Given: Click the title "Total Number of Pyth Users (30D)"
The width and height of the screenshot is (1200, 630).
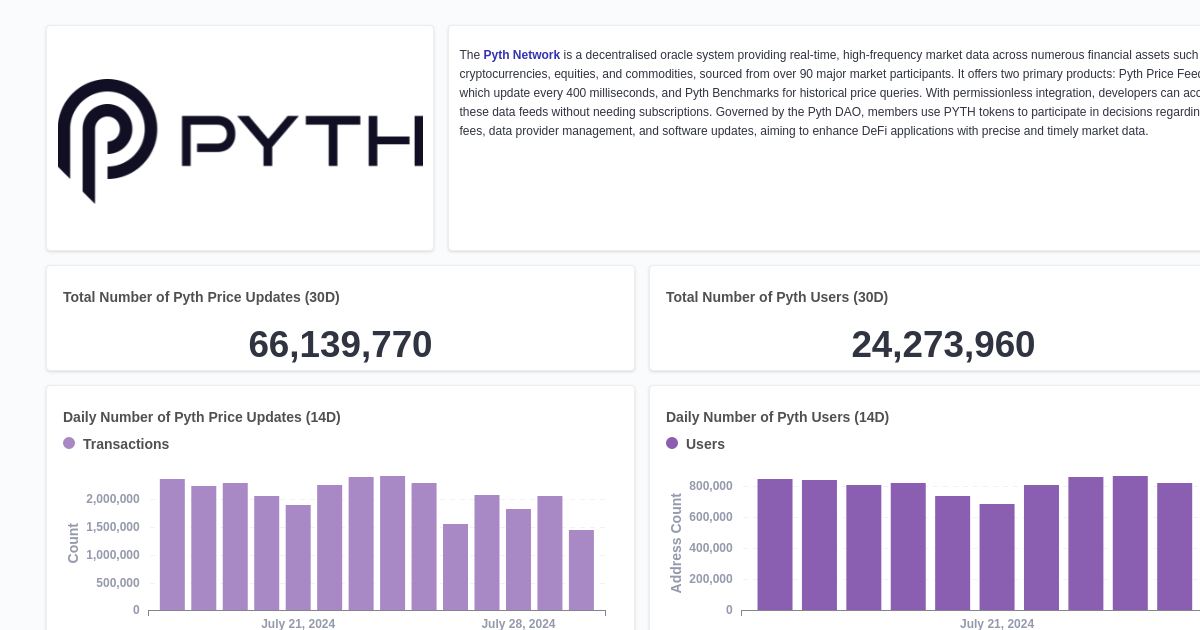Looking at the screenshot, I should [777, 297].
